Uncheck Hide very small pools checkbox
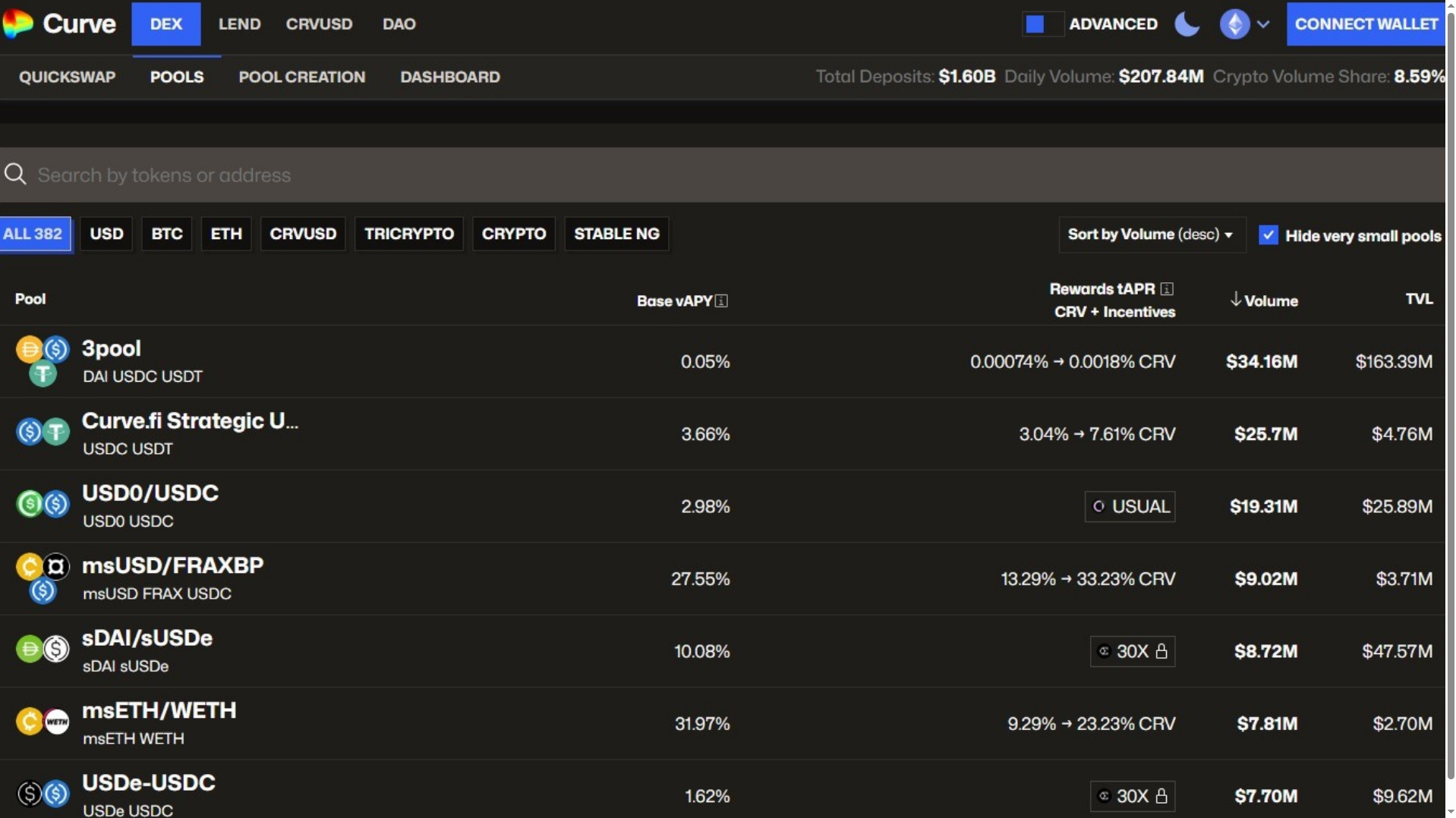Screen dimensions: 1456x818 pyautogui.click(x=1268, y=235)
